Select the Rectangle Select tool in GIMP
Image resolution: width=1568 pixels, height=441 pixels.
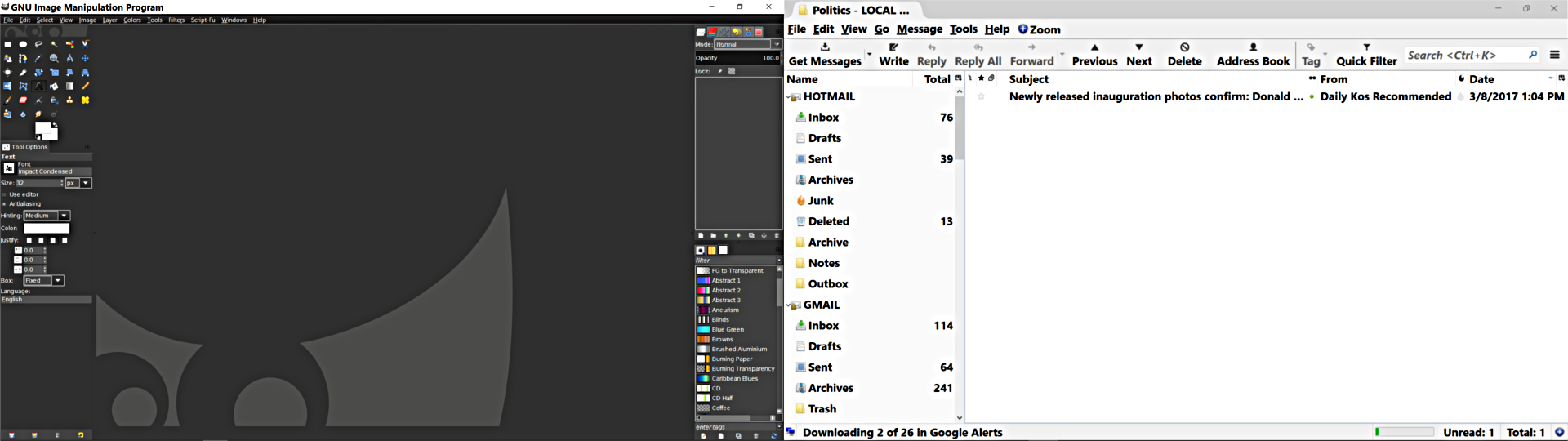7,44
